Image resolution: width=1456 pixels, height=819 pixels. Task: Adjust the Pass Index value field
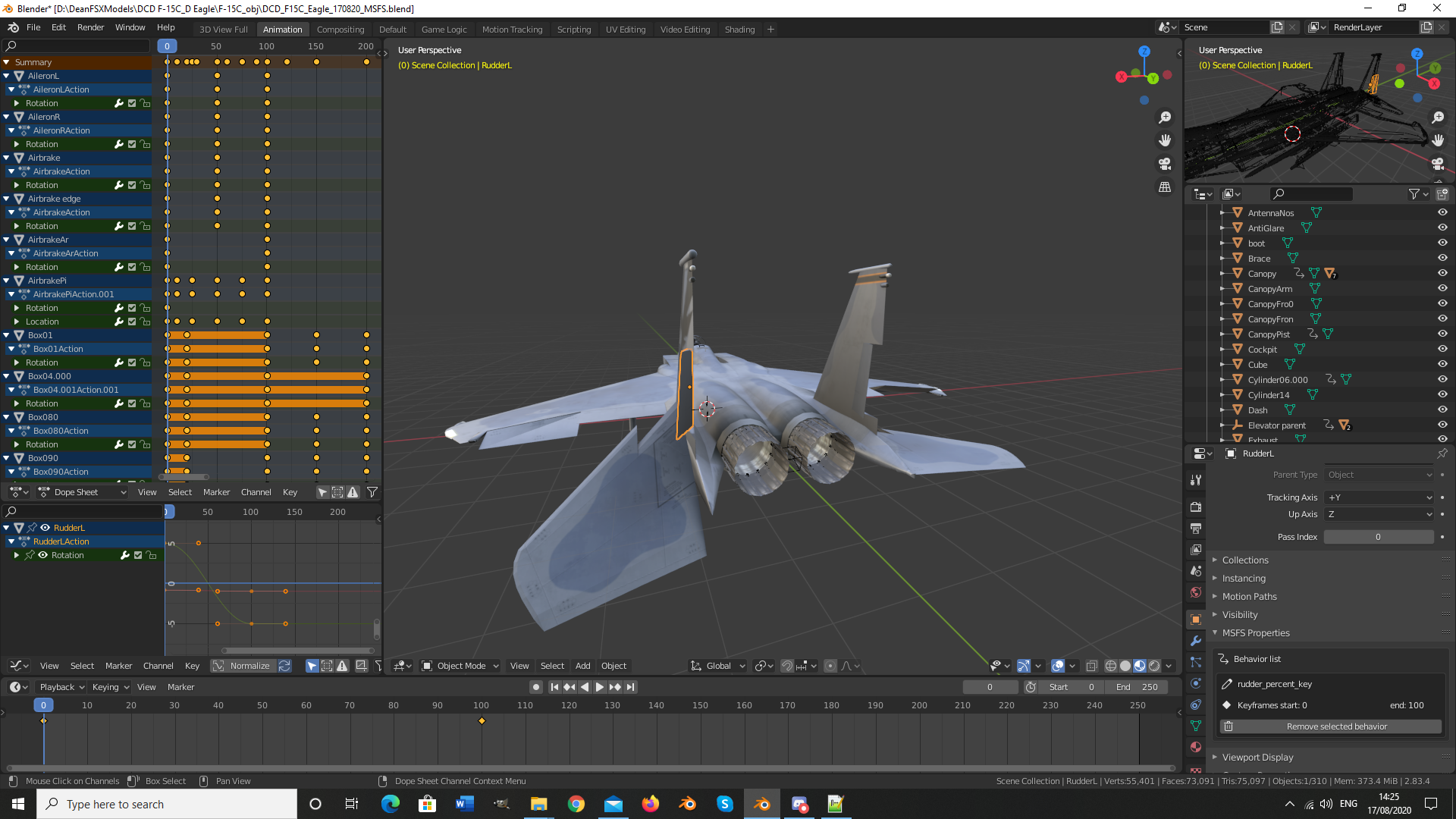point(1379,537)
